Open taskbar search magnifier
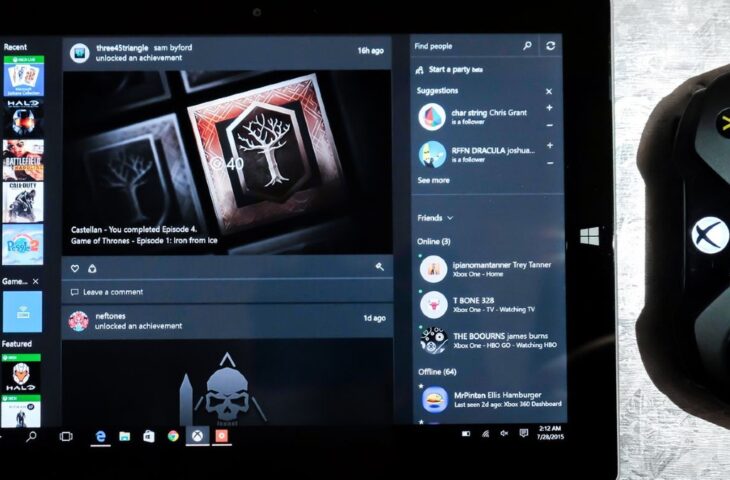730x480 pixels. 31,436
